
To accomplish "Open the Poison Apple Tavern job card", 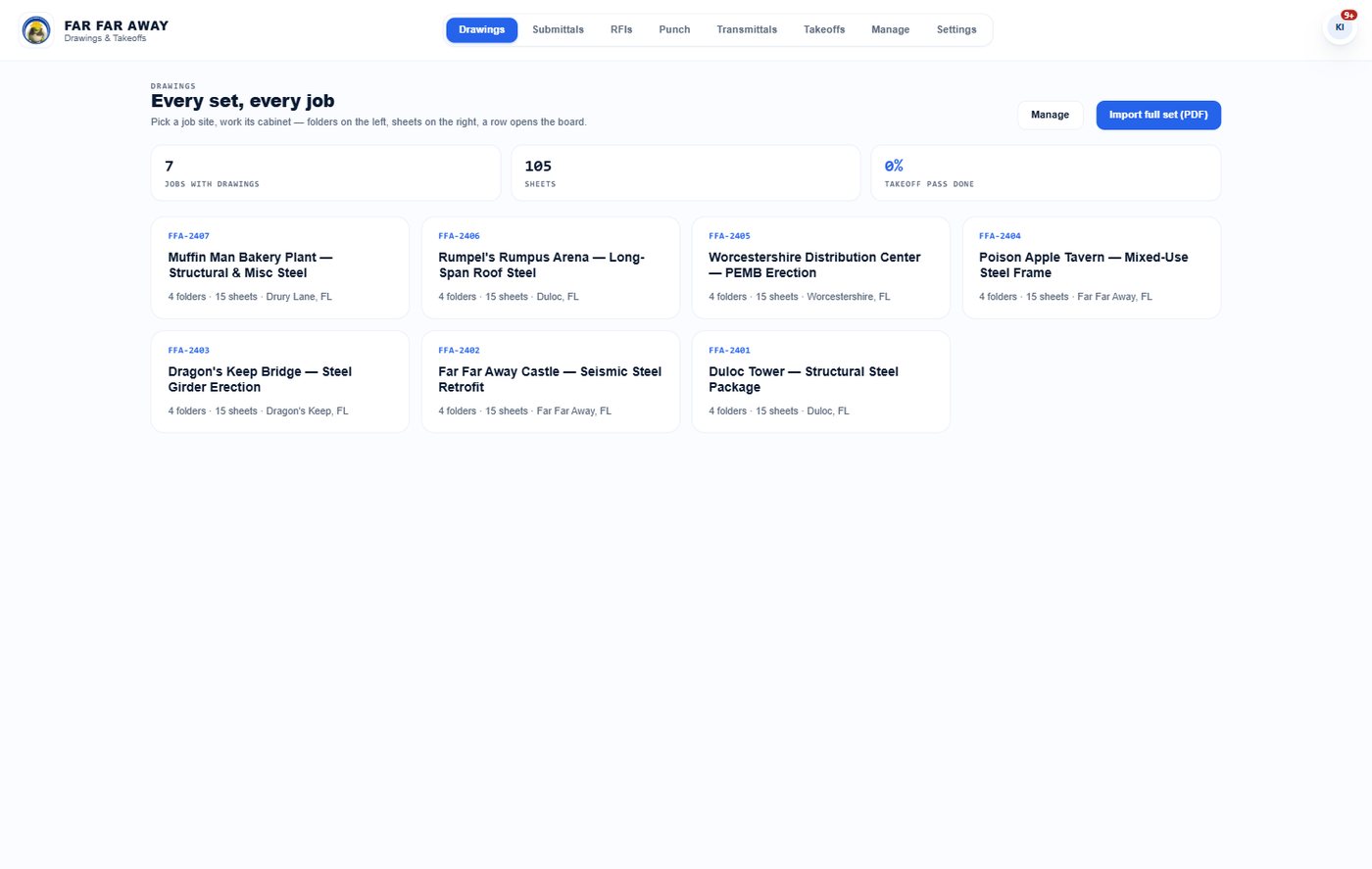I will pyautogui.click(x=1092, y=267).
